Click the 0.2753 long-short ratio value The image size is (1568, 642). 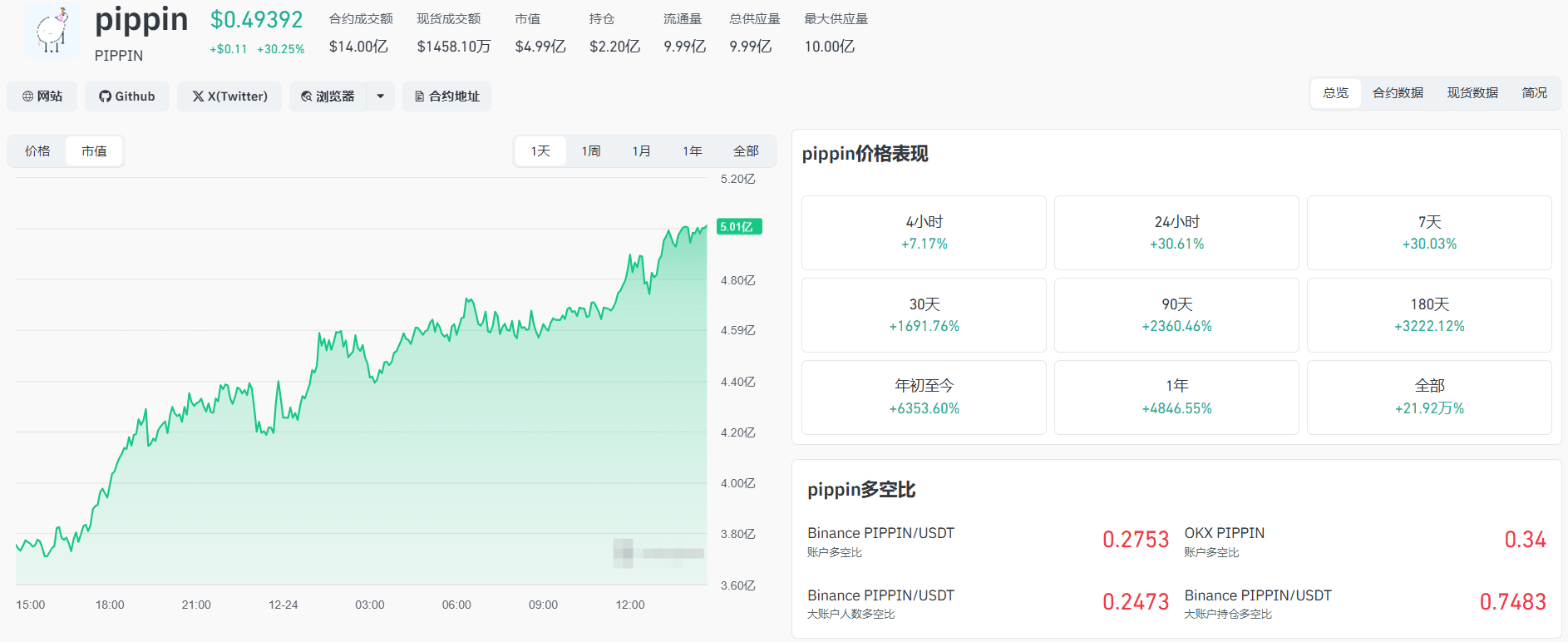(1136, 540)
